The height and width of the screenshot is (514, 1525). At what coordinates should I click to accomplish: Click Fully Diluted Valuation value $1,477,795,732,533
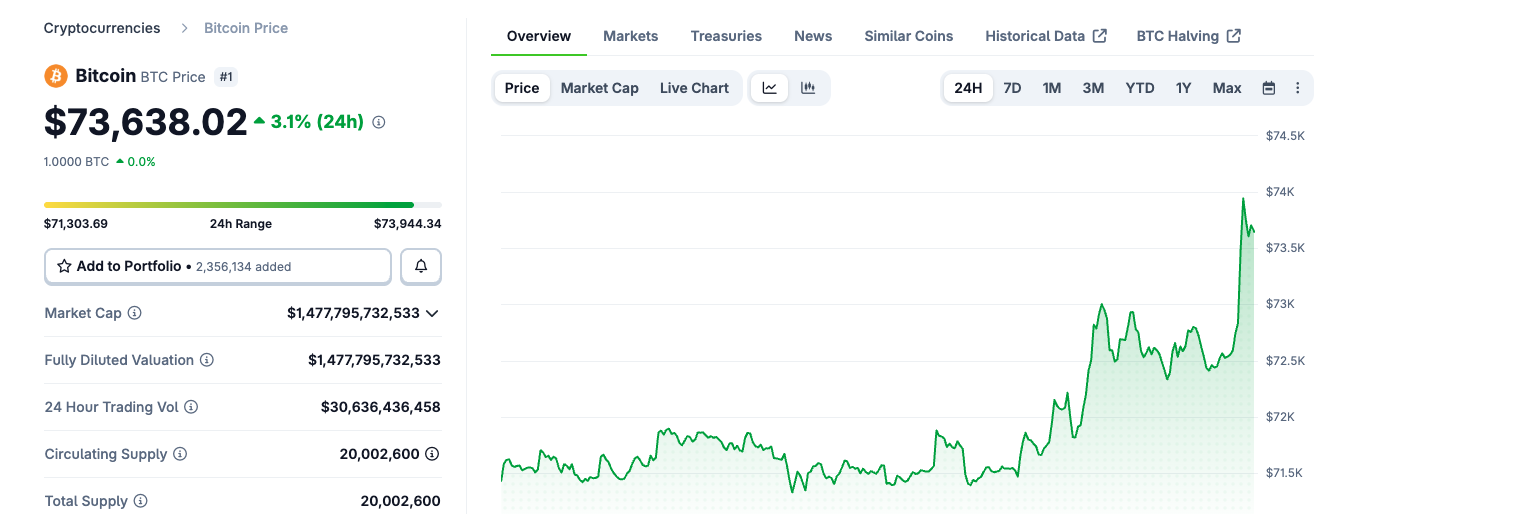click(x=374, y=360)
